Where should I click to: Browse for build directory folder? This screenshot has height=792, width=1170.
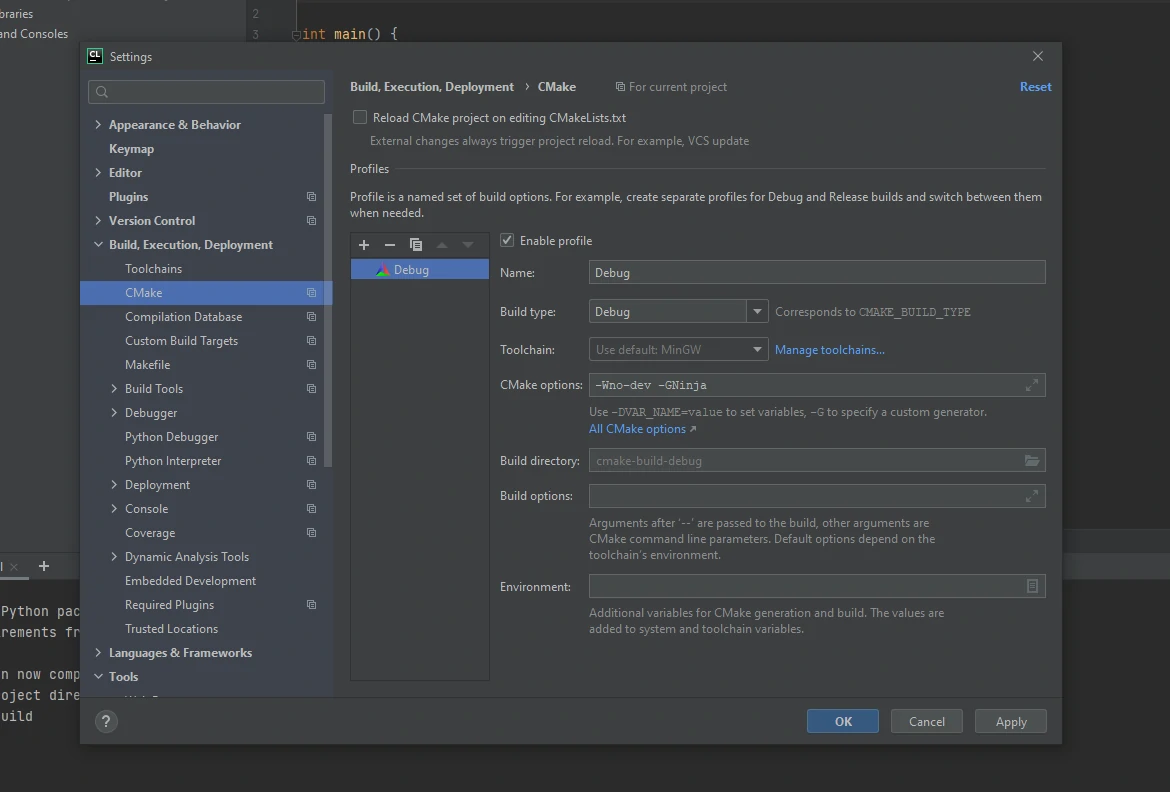point(1032,461)
